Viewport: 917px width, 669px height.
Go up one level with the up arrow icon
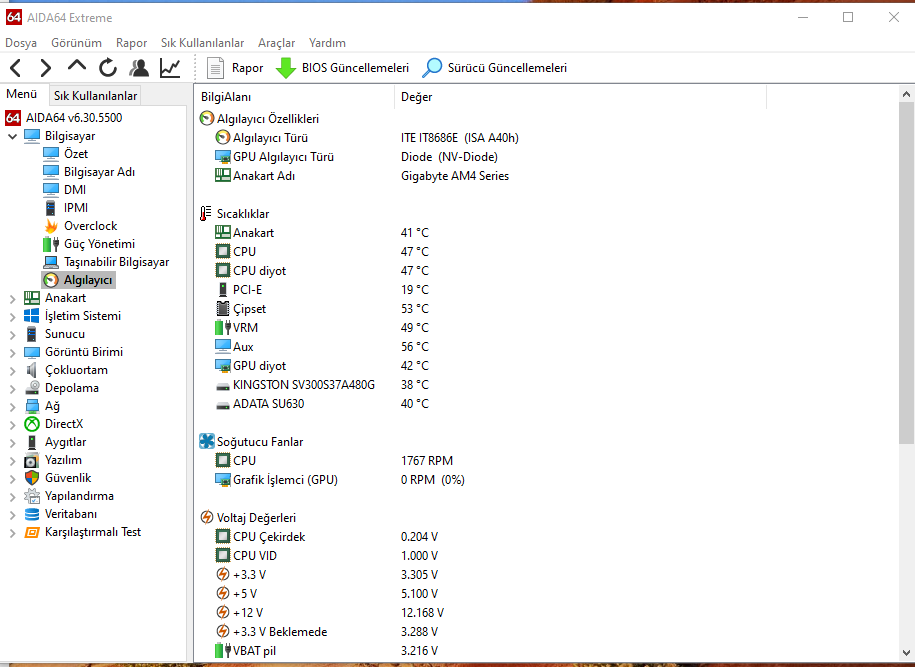coord(77,66)
